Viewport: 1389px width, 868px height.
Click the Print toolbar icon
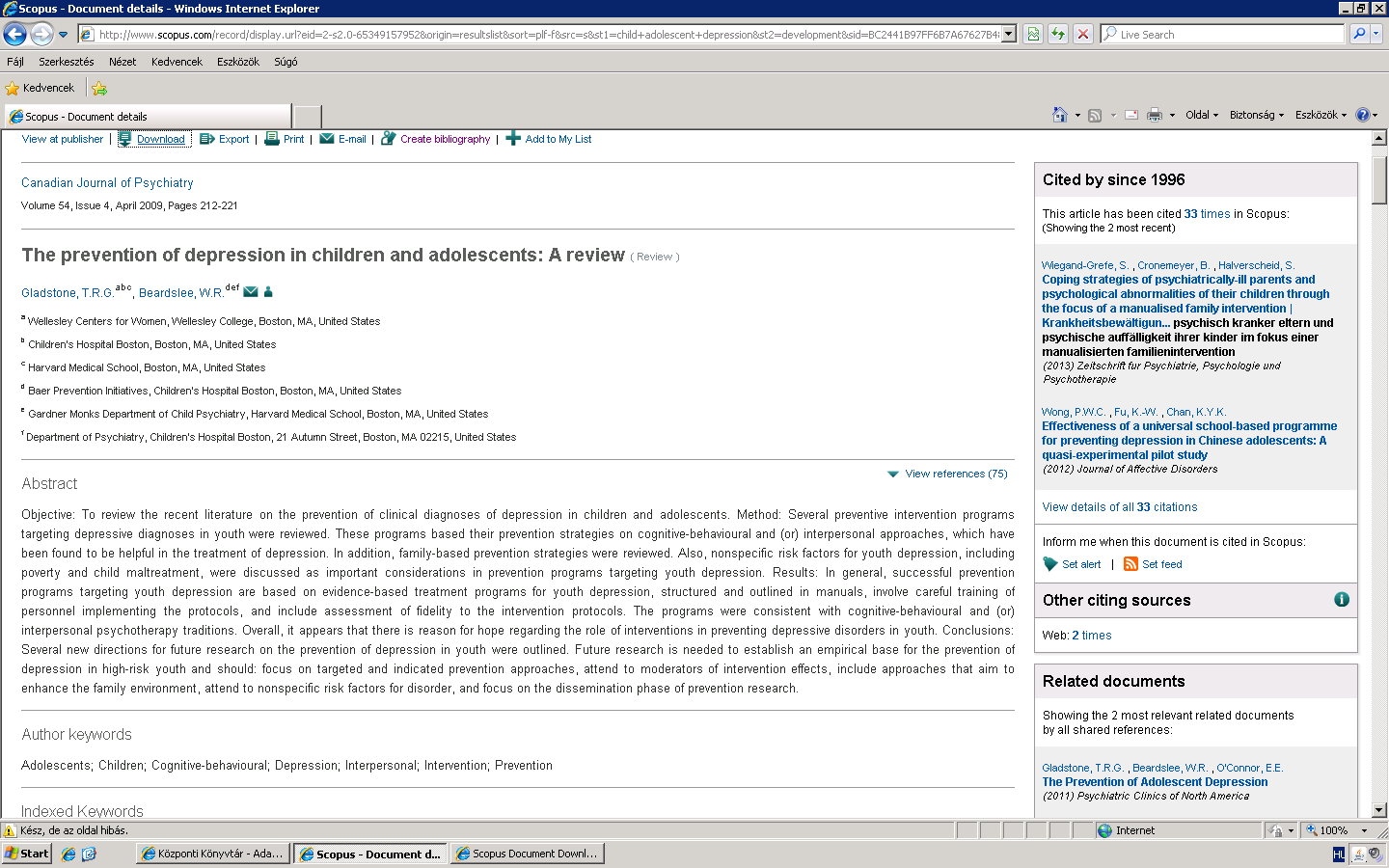tap(1155, 115)
